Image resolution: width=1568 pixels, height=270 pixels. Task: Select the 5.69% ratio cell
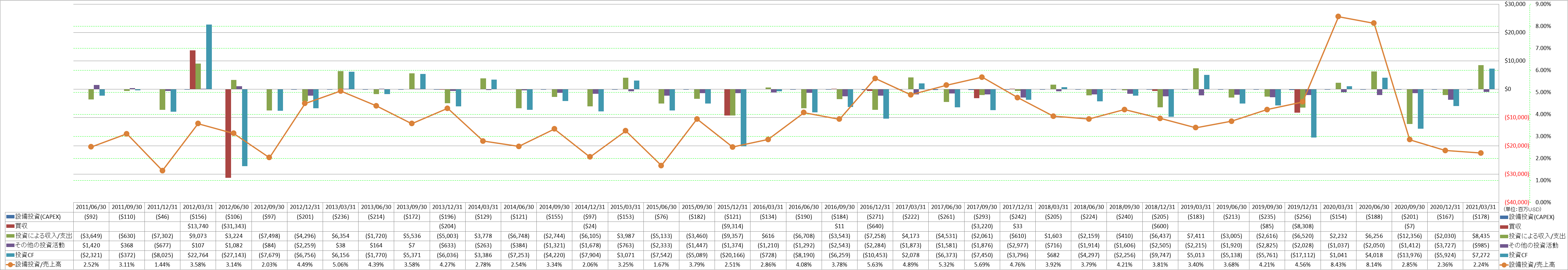coord(982,265)
